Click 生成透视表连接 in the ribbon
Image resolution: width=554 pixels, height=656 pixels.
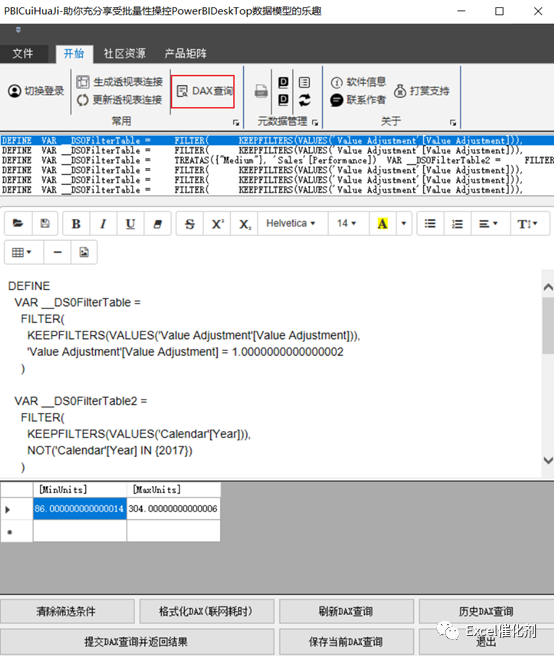click(x=120, y=82)
